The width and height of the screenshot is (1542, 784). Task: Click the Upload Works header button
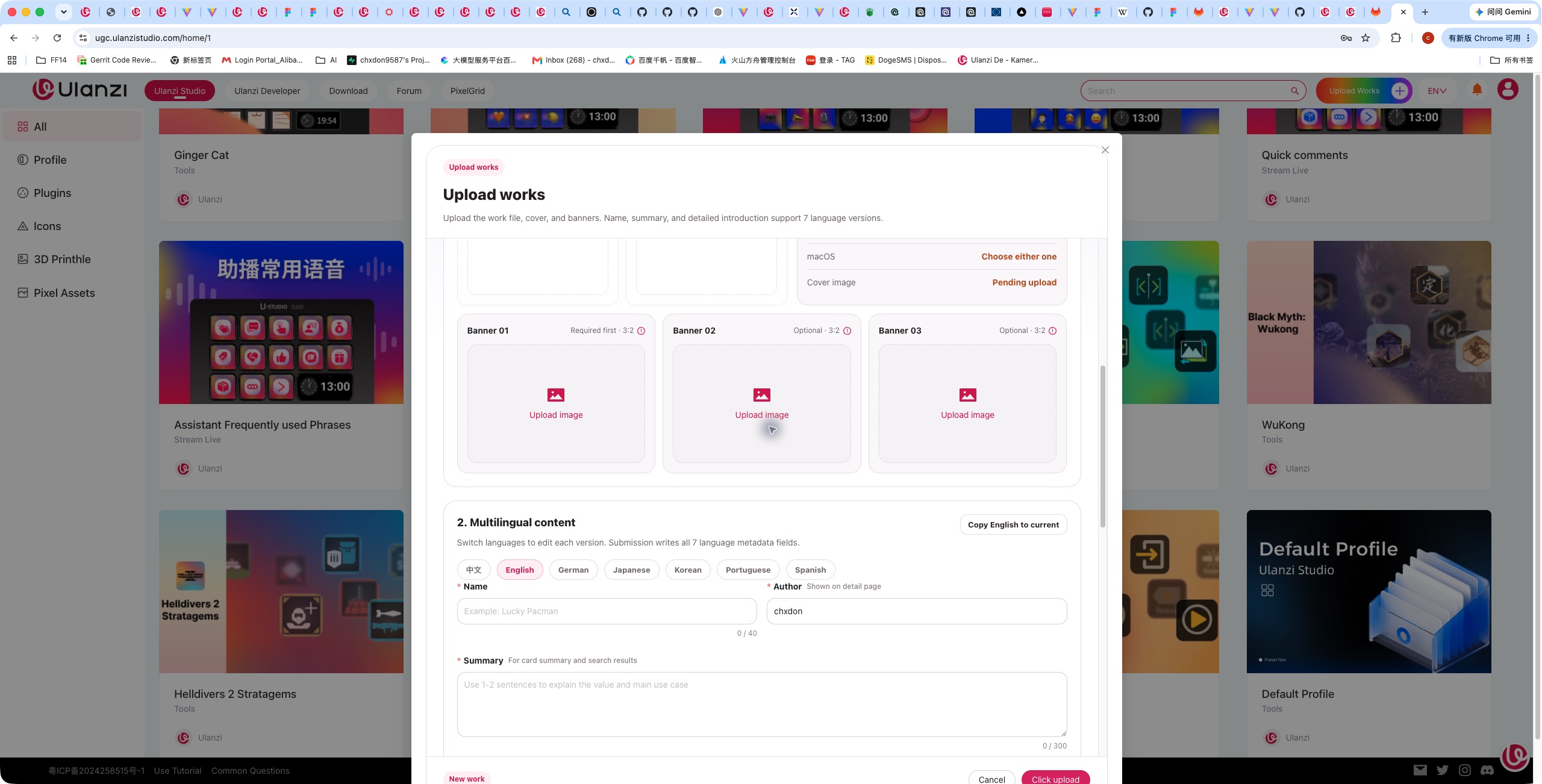tap(1364, 91)
